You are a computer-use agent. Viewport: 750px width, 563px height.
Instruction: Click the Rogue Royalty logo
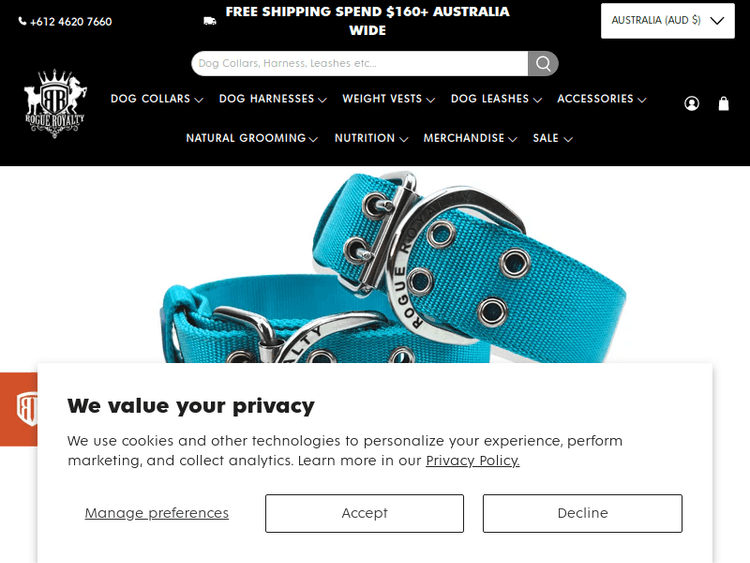click(x=55, y=103)
